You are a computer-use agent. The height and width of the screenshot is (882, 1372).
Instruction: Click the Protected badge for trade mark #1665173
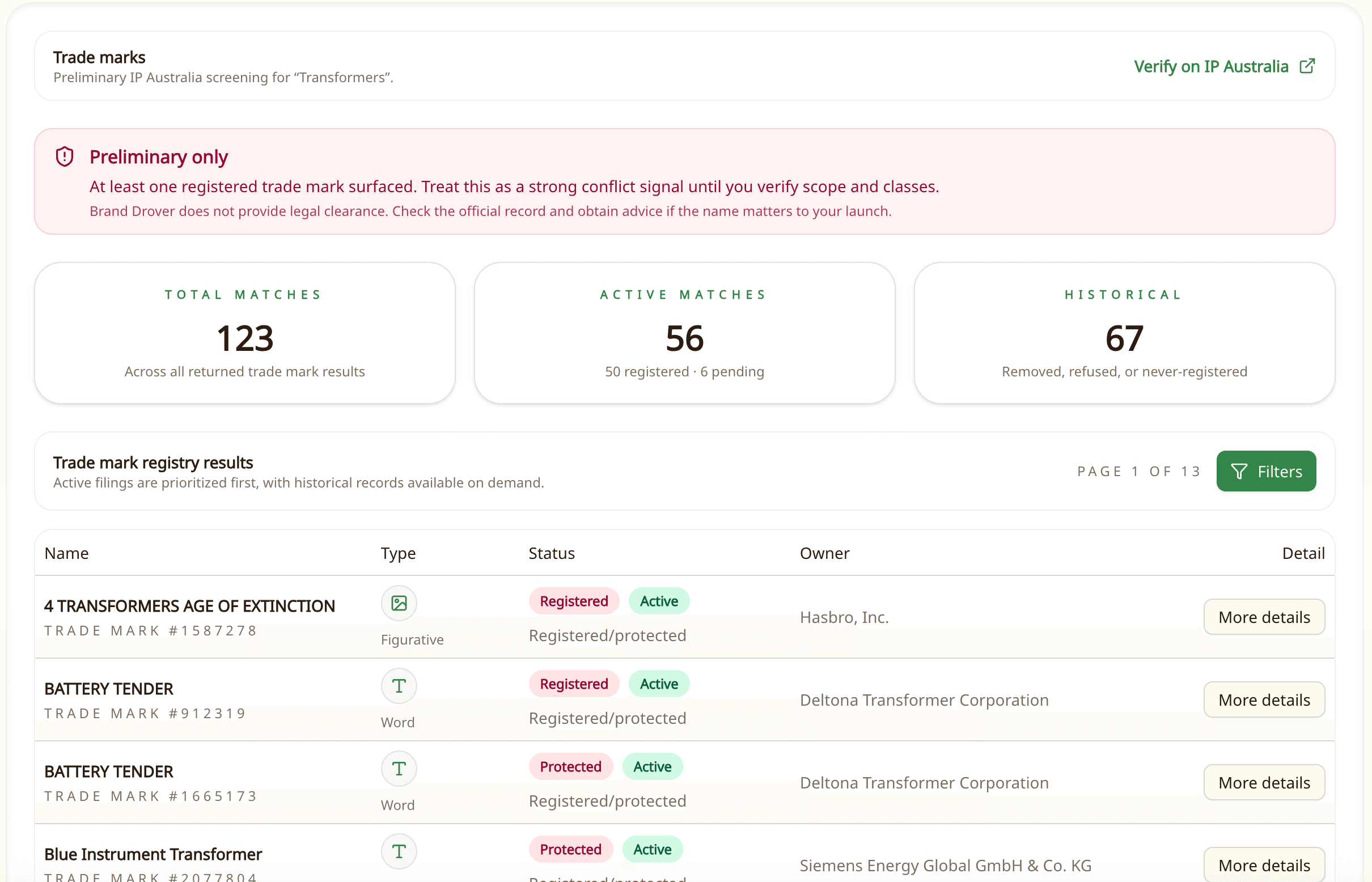click(x=570, y=766)
